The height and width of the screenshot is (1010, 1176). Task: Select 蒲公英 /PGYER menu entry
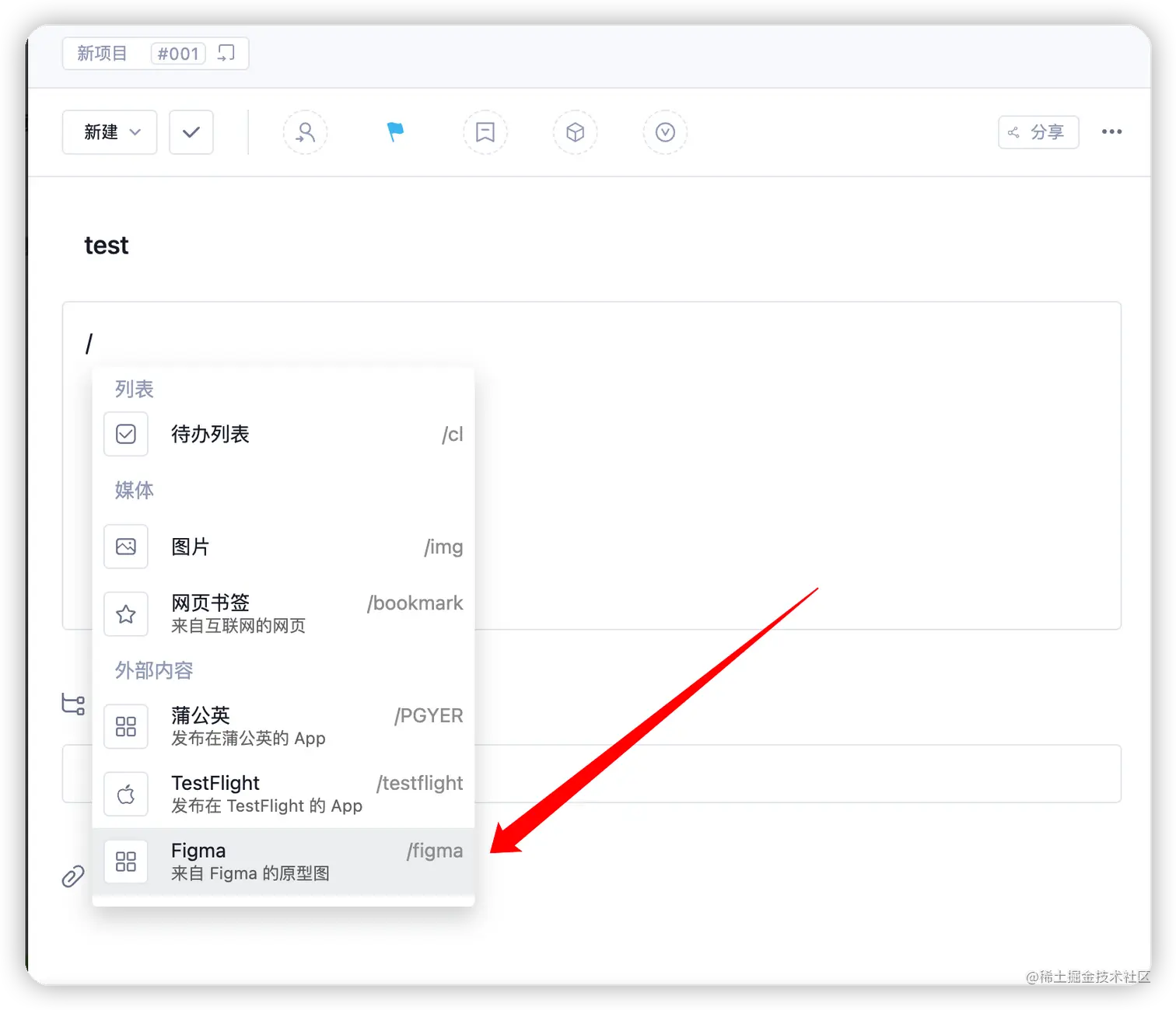283,726
